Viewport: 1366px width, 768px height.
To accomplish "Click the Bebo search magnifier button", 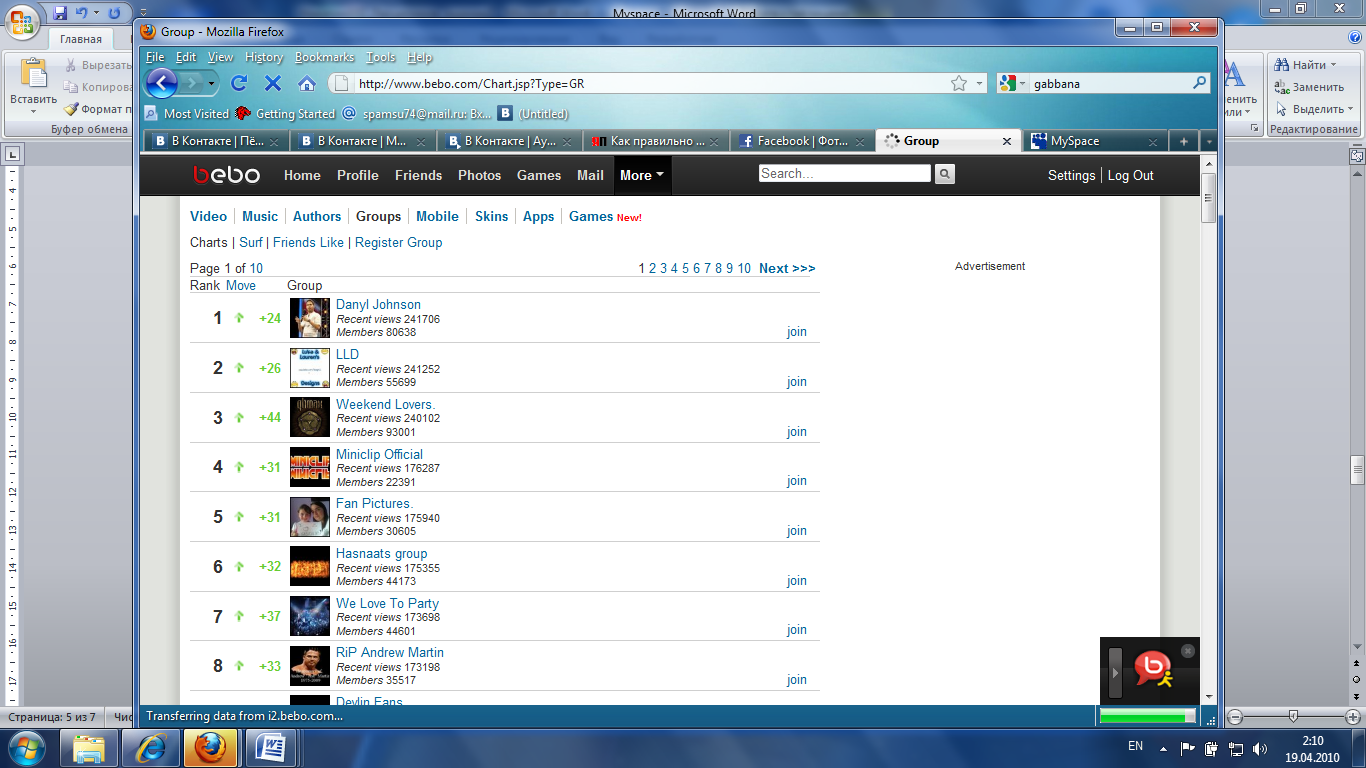I will [x=944, y=175].
